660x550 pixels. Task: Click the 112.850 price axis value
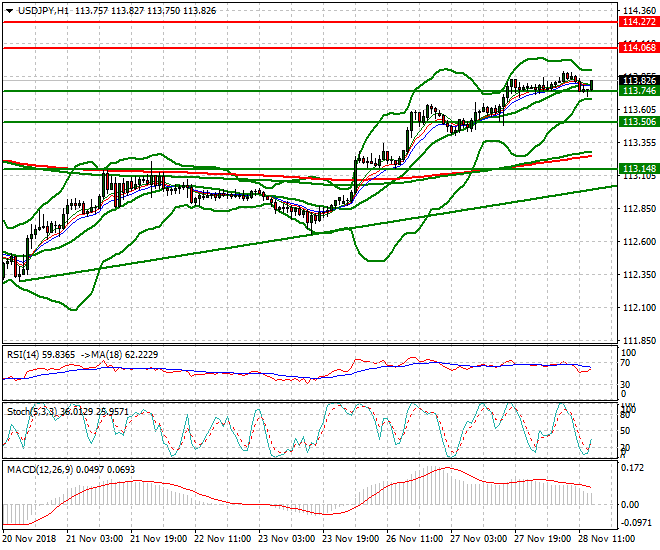pos(639,209)
